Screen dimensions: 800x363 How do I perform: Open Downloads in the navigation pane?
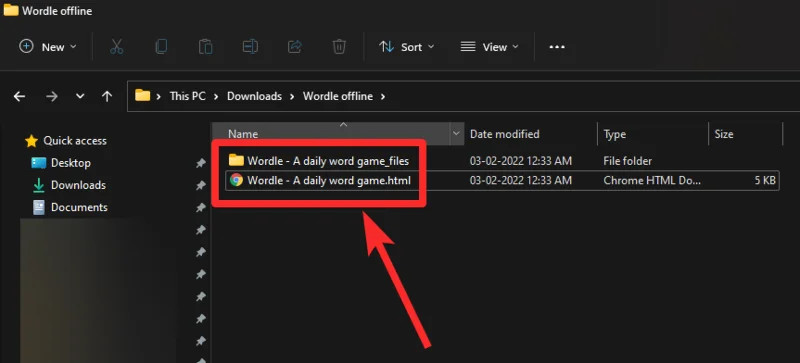click(79, 185)
